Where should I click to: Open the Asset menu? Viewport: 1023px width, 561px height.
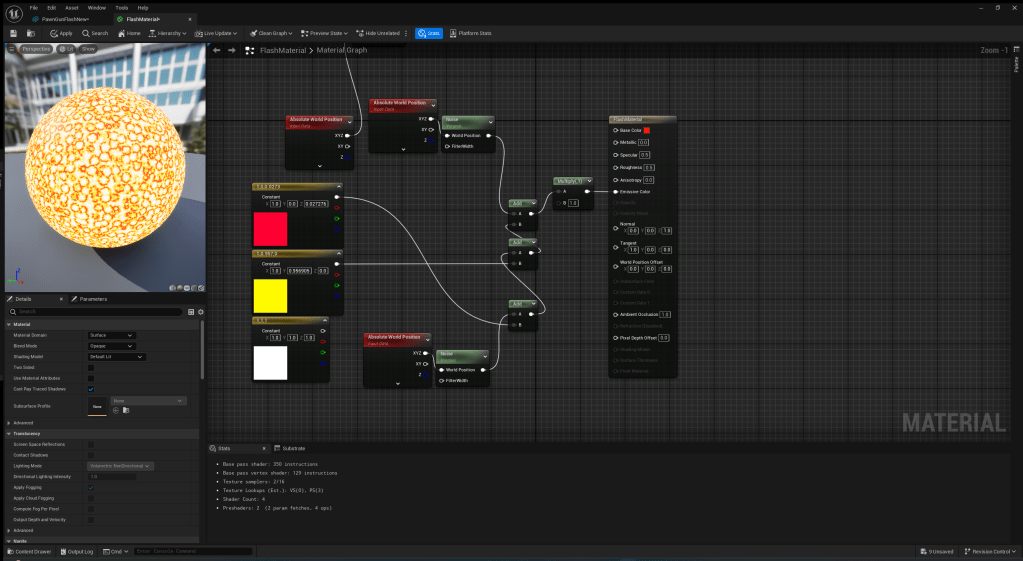tap(72, 7)
